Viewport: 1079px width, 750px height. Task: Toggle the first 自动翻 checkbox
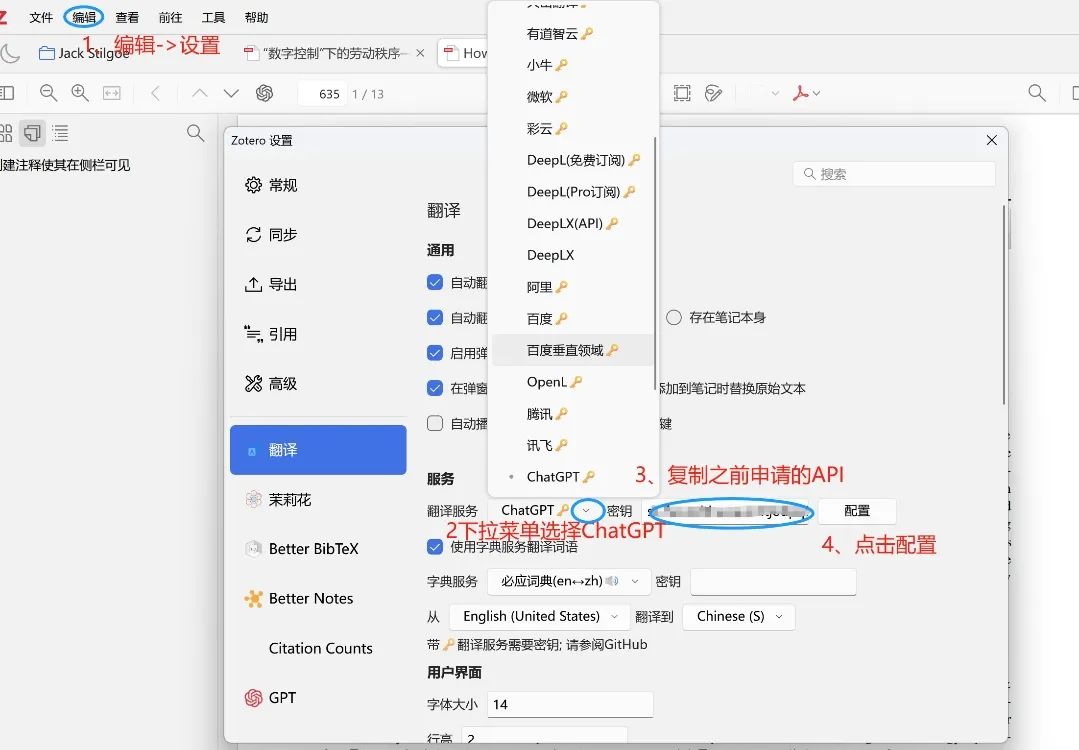coord(435,282)
